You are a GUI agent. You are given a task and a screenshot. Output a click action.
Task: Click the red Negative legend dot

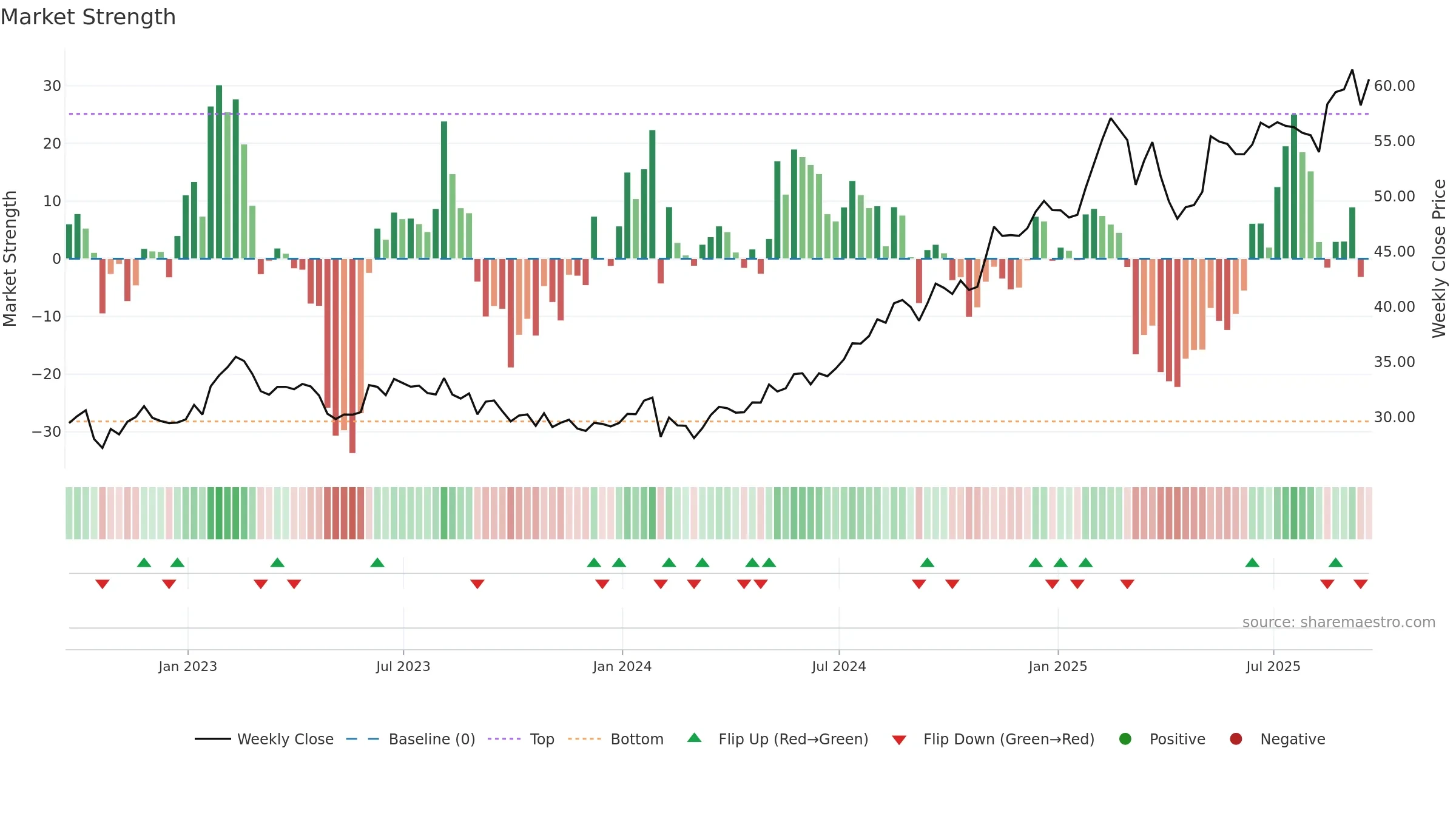(x=1236, y=739)
